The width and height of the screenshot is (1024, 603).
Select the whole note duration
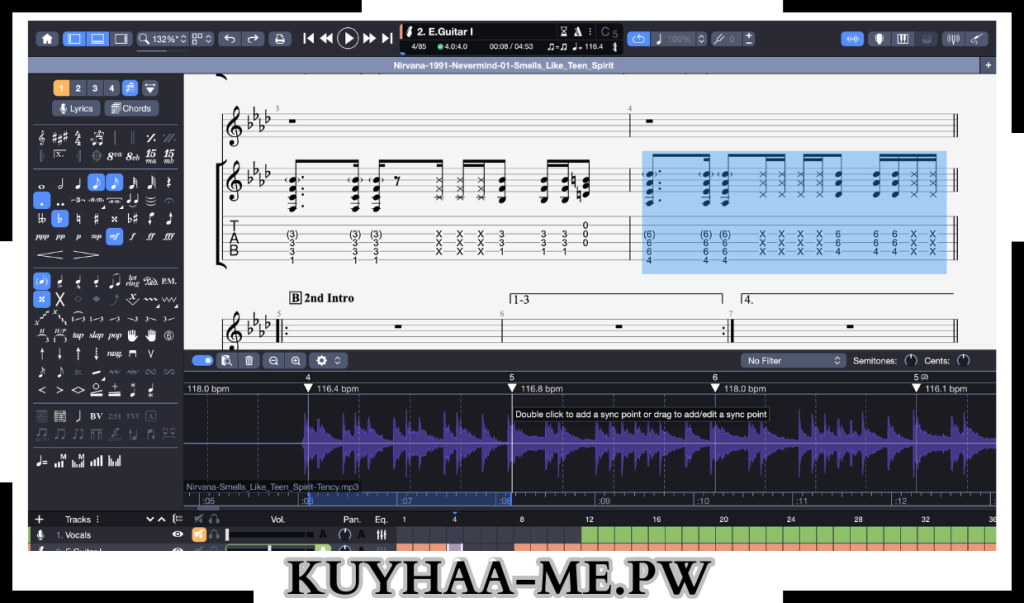42,186
